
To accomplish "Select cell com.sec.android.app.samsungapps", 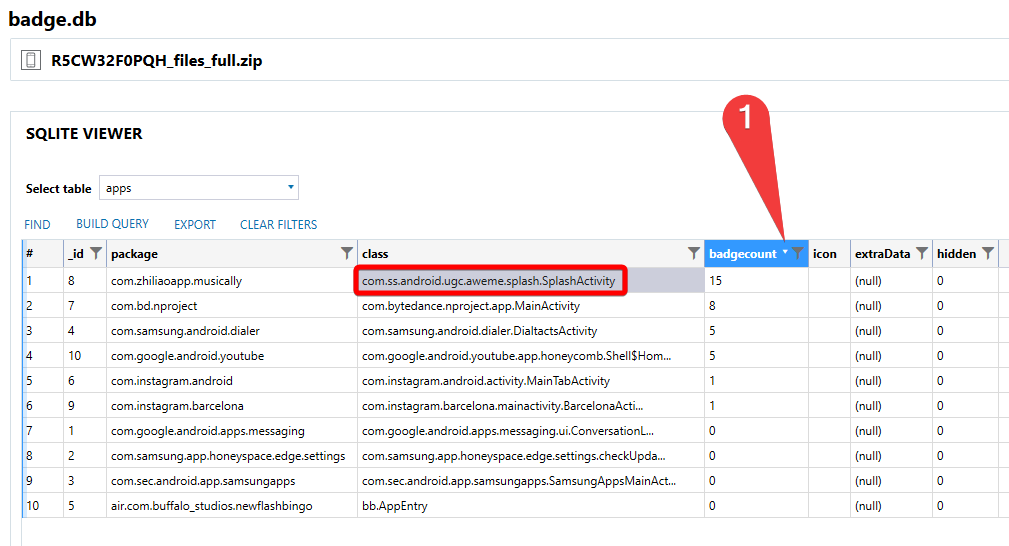I will 232,481.
